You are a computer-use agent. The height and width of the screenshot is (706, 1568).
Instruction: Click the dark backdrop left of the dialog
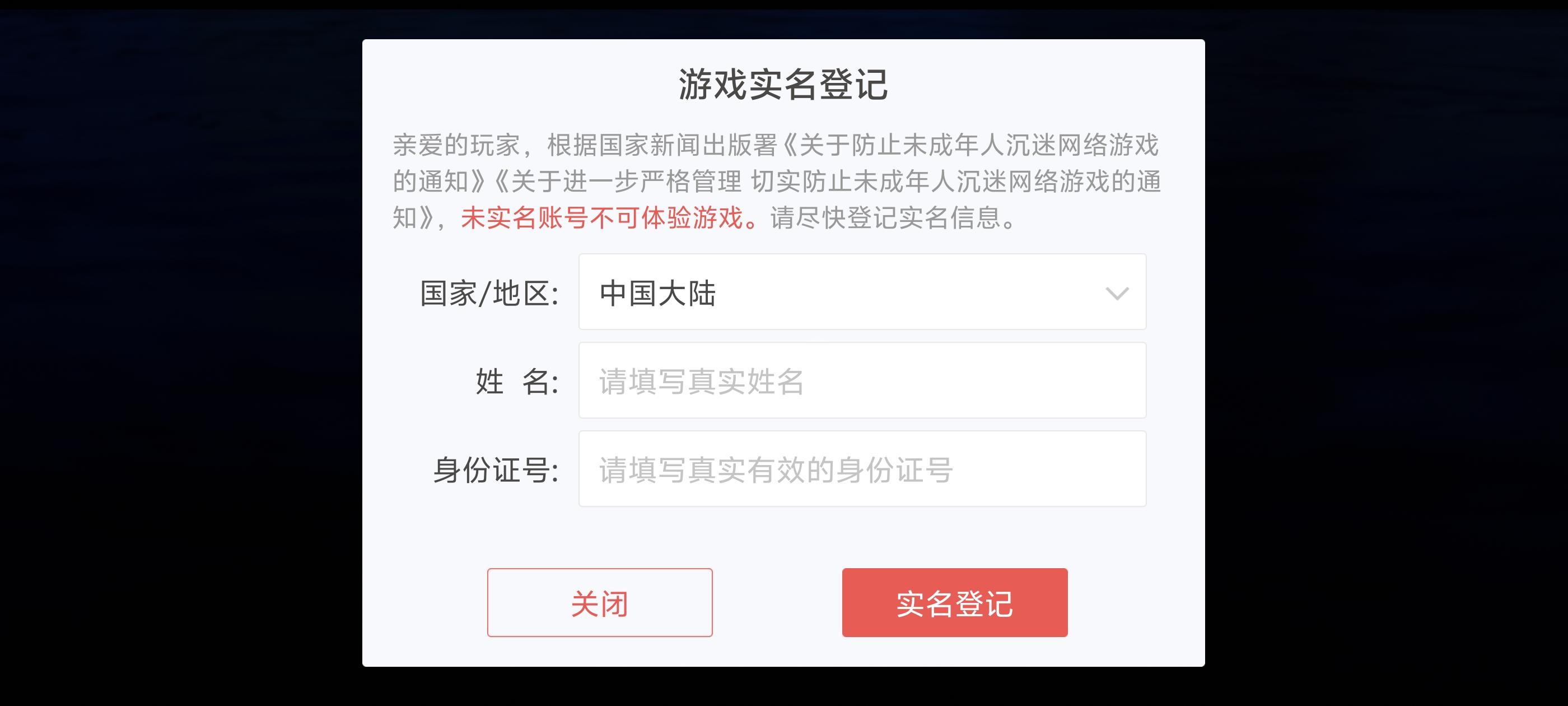(x=183, y=354)
